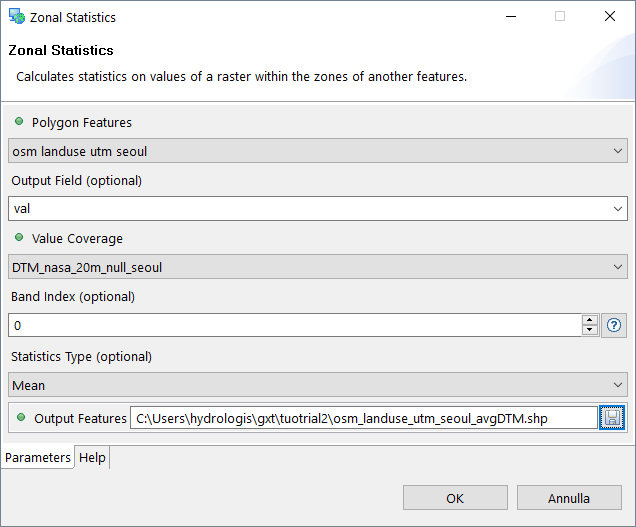Close the Zonal Statistics dialog window
The width and height of the screenshot is (636, 527).
tap(609, 17)
